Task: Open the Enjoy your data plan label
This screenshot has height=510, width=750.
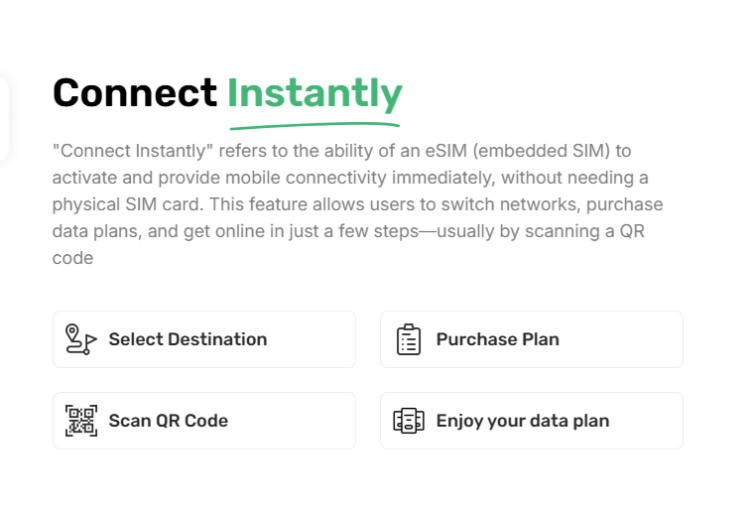Action: (x=522, y=421)
